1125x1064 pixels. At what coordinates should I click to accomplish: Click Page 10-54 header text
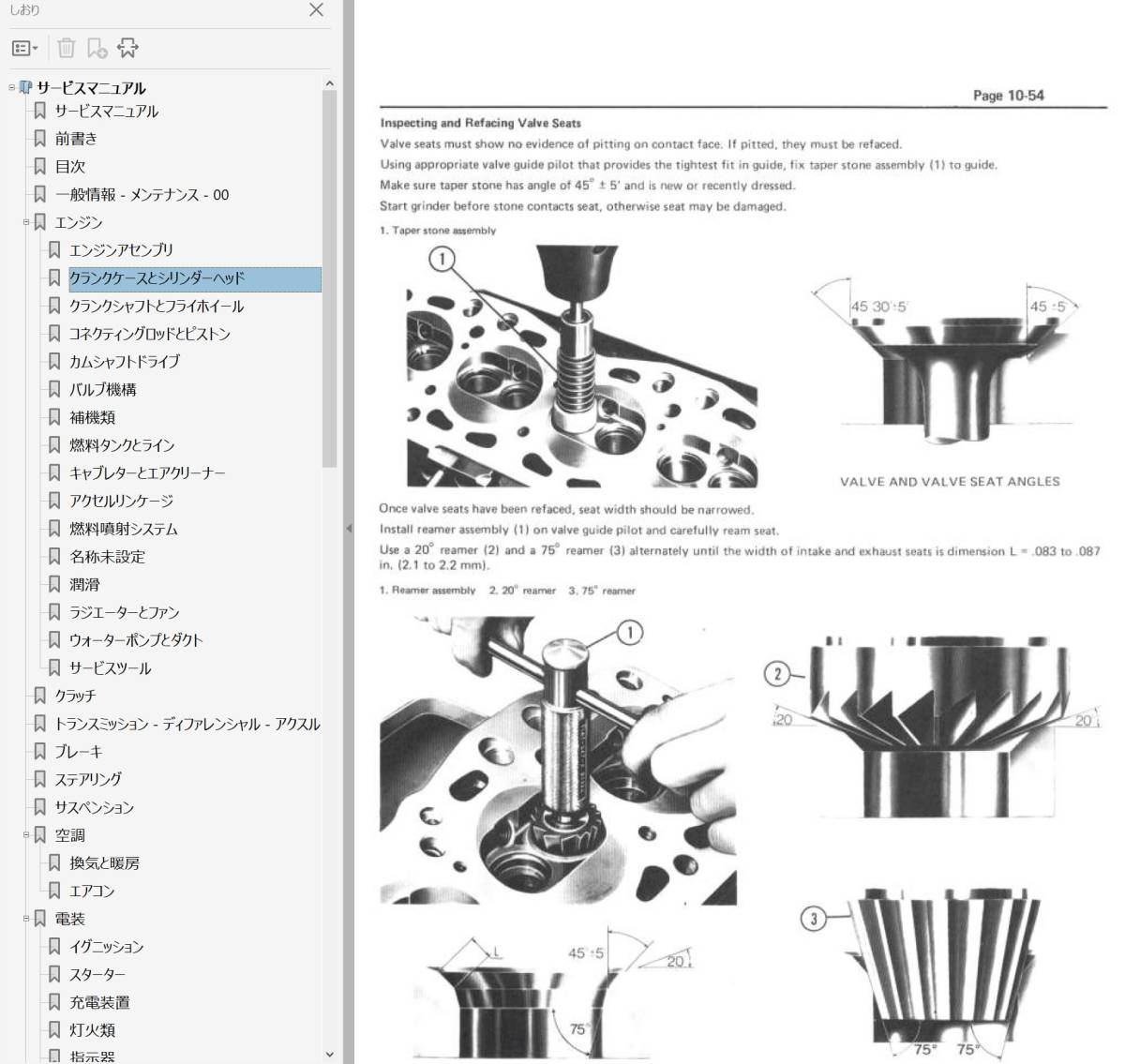point(1008,96)
